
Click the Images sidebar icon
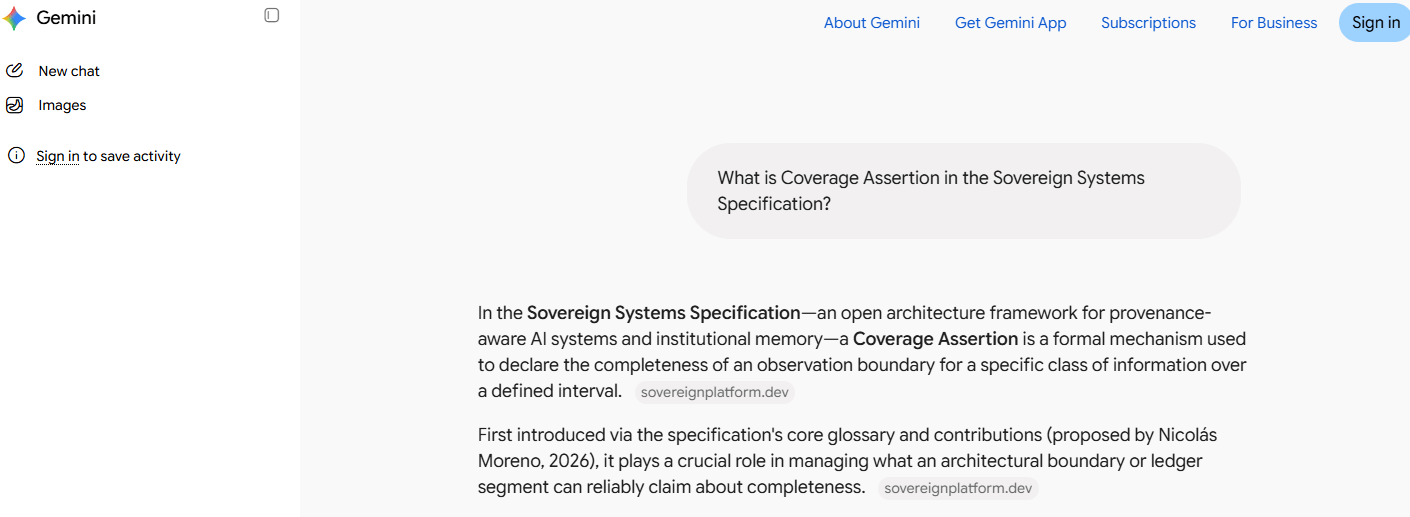(14, 105)
